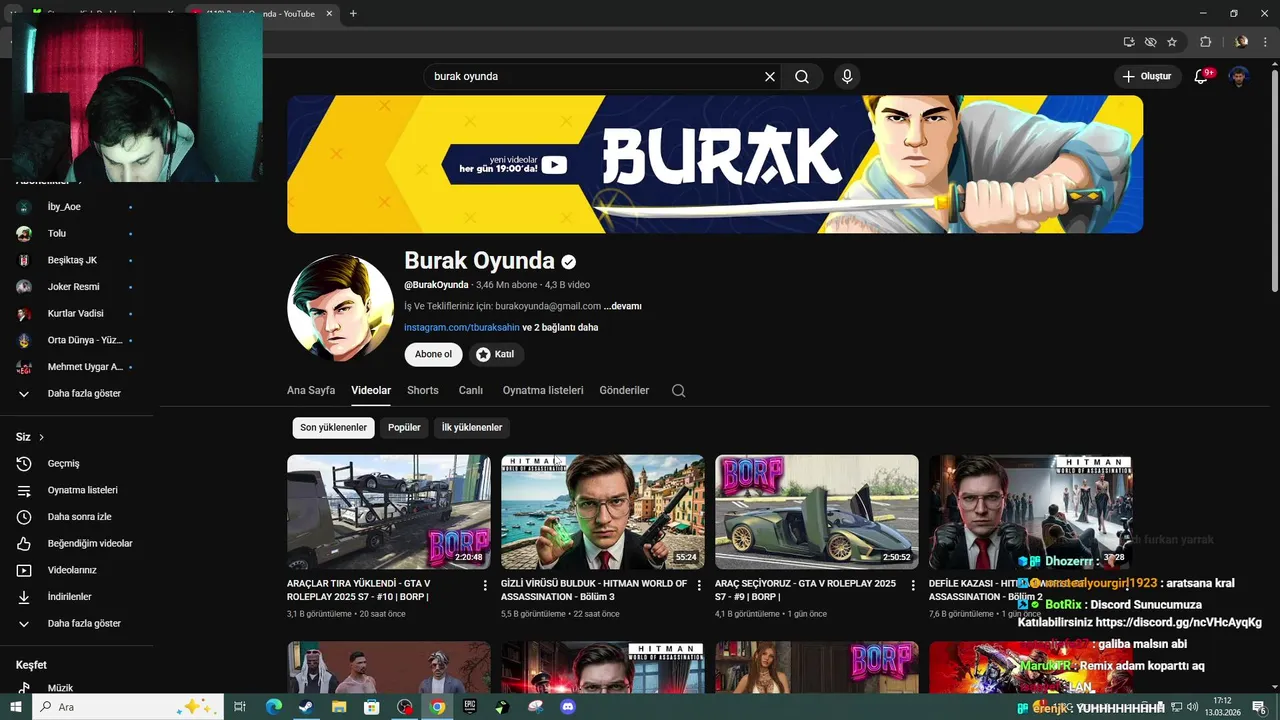Open File Explorer from the taskbar

pyautogui.click(x=339, y=707)
